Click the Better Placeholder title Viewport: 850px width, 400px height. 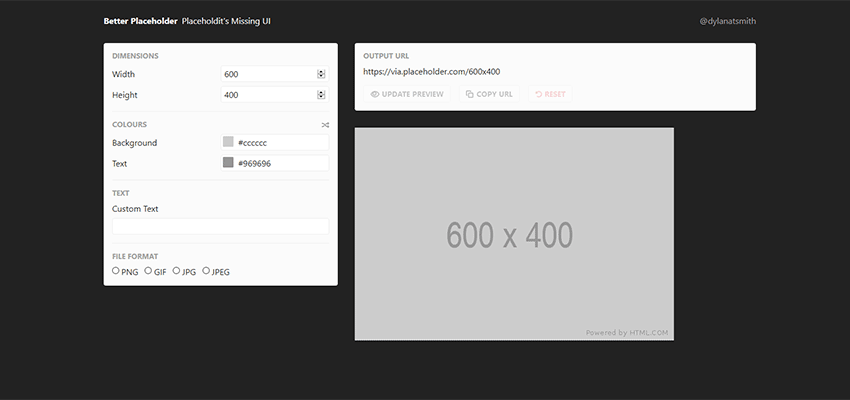(140, 21)
